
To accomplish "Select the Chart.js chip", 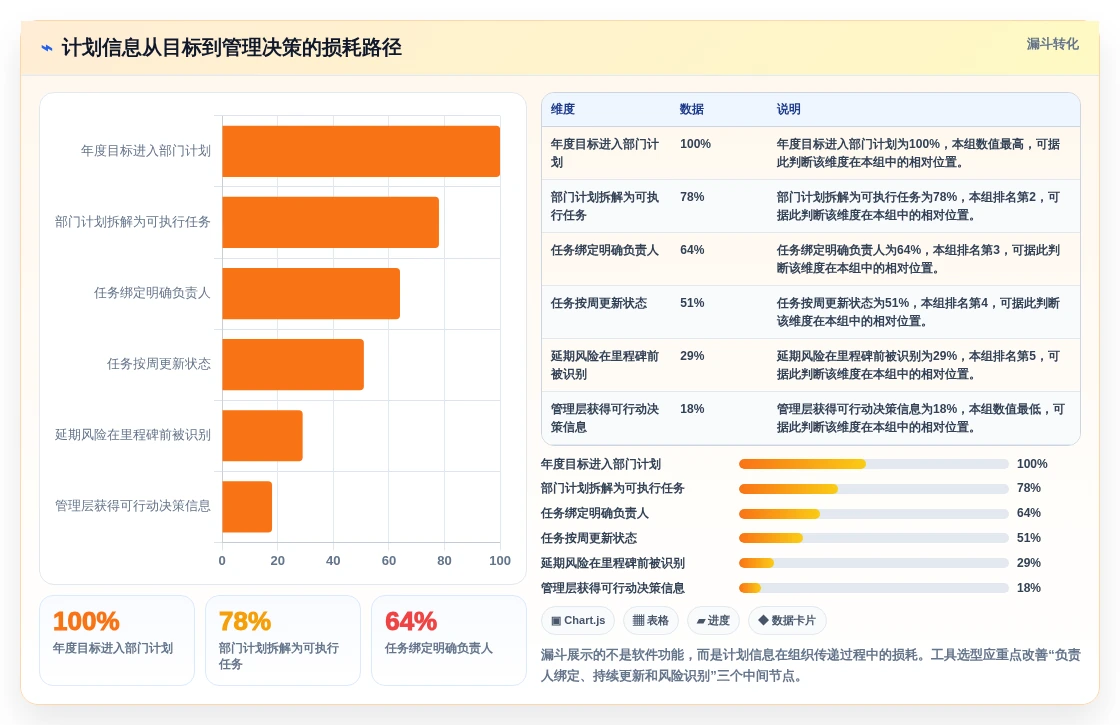I will [x=578, y=620].
